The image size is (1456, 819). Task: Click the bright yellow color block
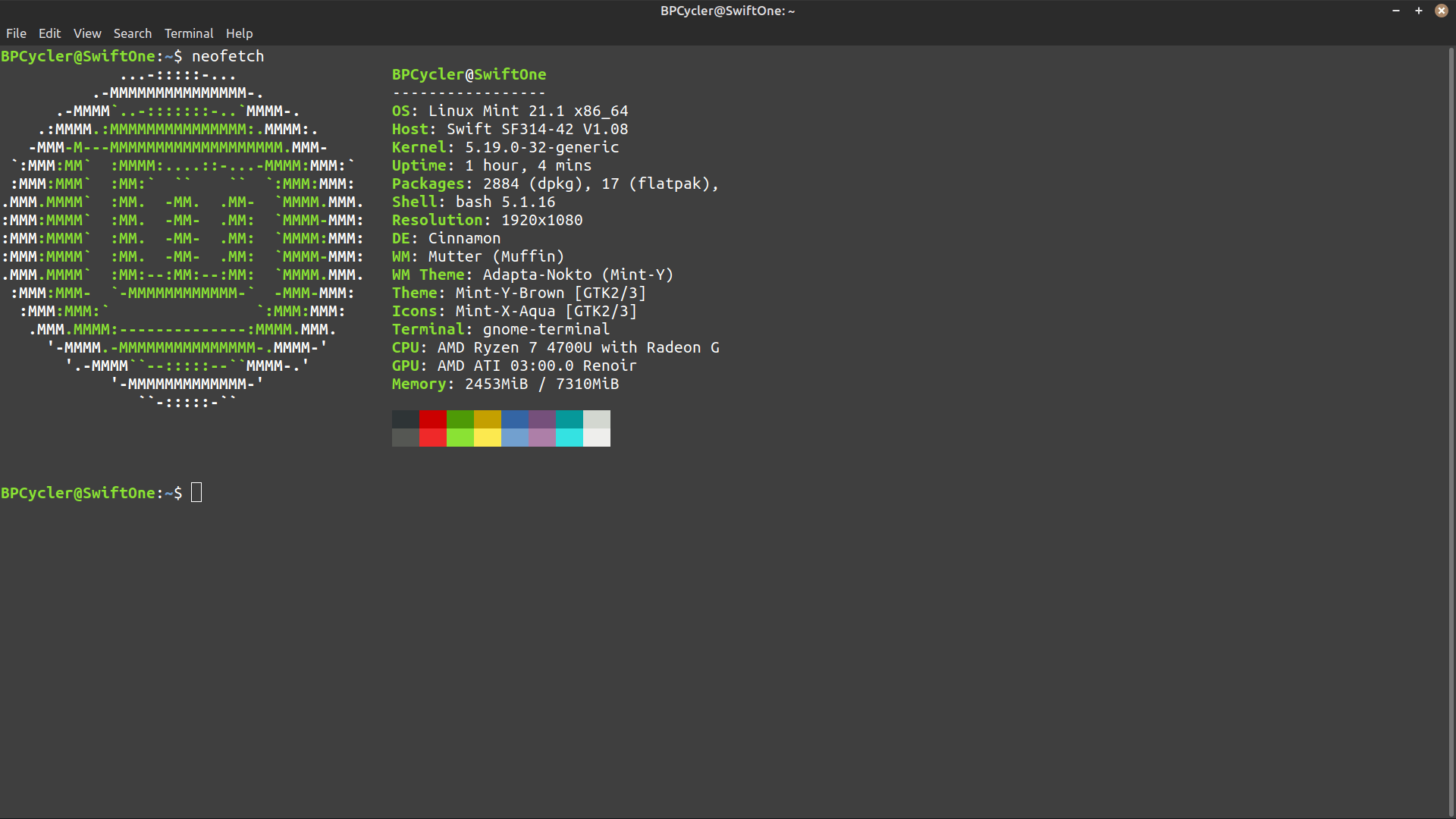point(487,438)
